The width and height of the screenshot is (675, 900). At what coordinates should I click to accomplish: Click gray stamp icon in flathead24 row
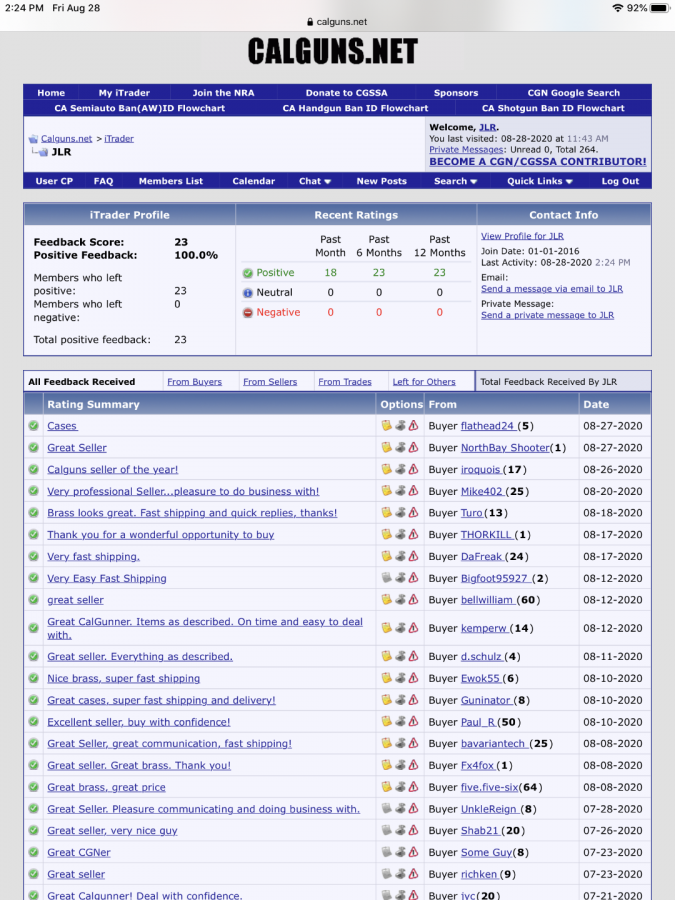click(x=400, y=425)
